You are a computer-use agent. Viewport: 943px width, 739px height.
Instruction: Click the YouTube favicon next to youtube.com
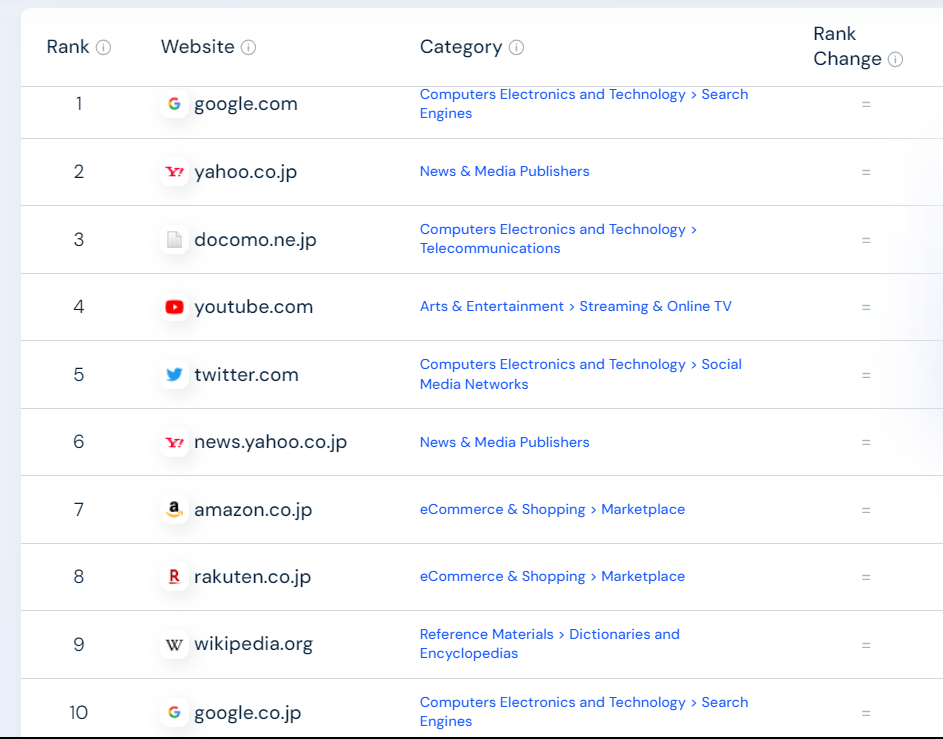coord(174,307)
